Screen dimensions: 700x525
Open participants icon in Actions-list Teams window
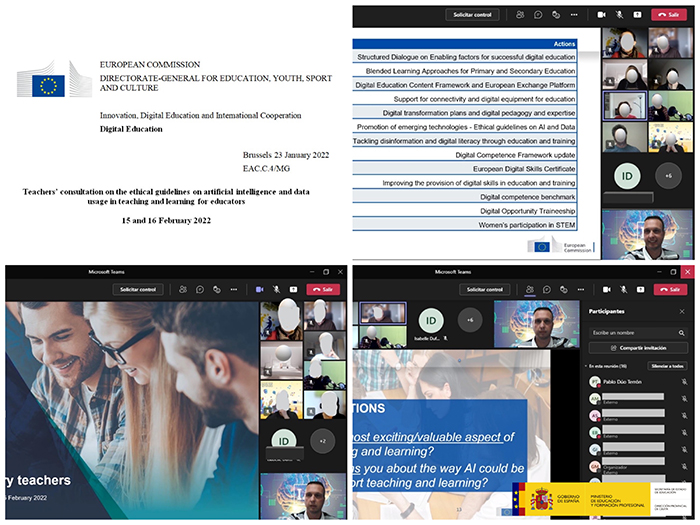coord(520,15)
